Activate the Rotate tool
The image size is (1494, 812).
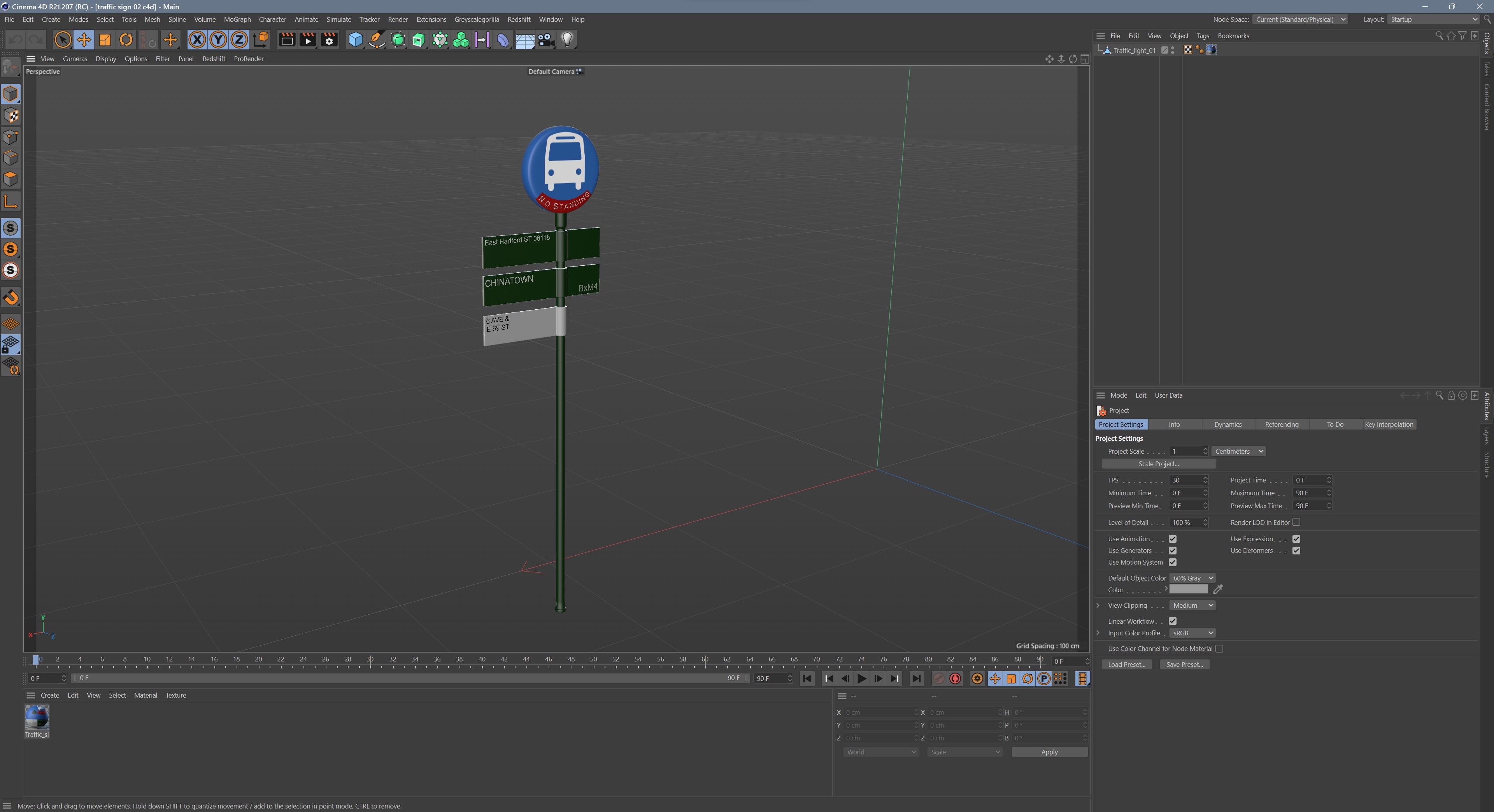click(126, 39)
